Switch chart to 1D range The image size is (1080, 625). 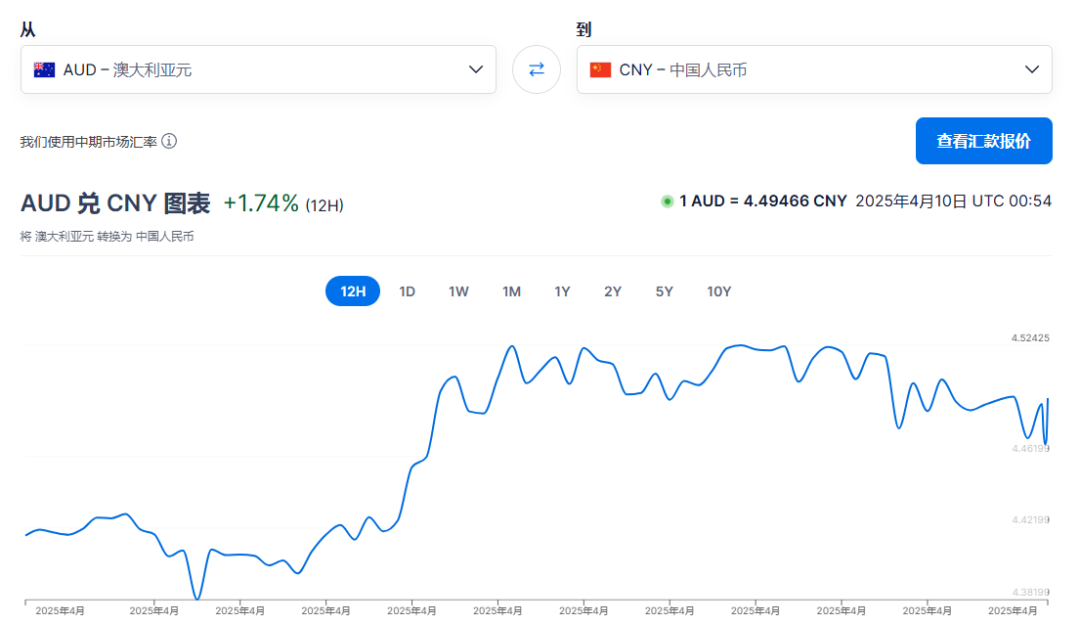tap(407, 291)
